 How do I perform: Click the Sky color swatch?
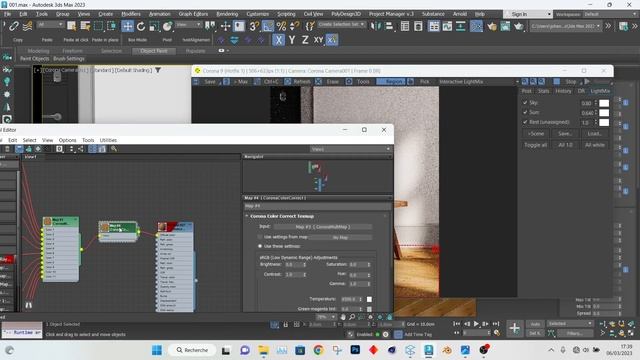[x=604, y=103]
